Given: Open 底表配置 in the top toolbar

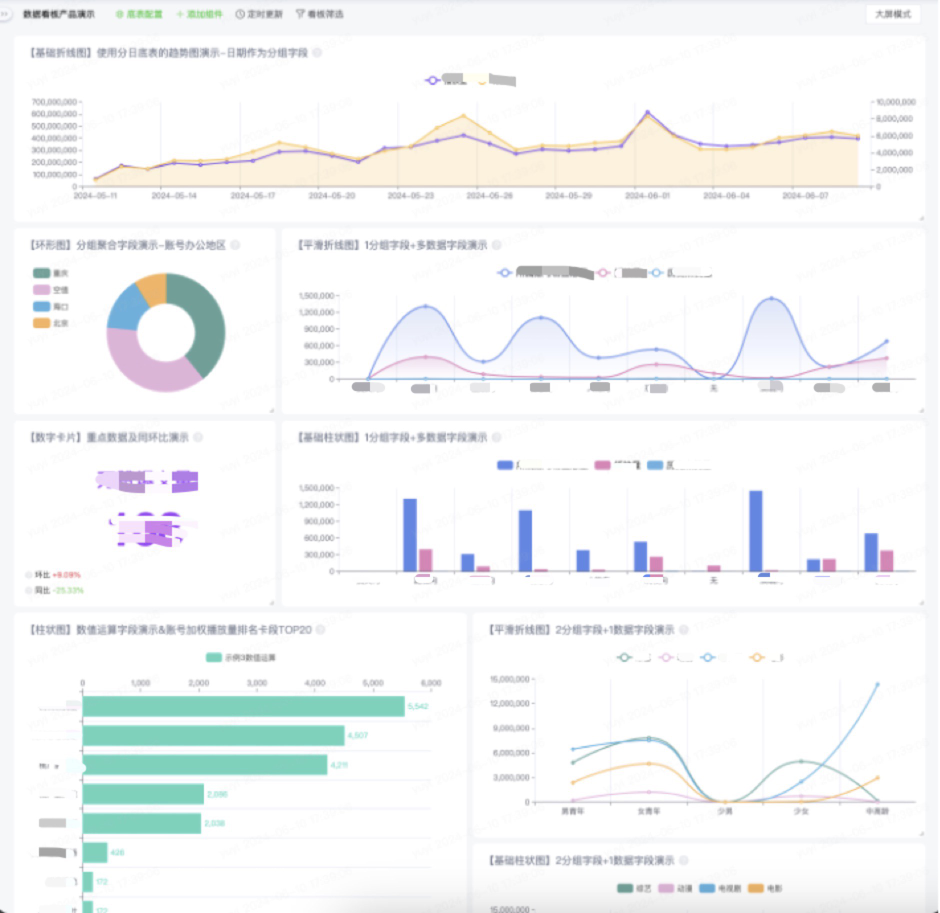Looking at the screenshot, I should [139, 14].
